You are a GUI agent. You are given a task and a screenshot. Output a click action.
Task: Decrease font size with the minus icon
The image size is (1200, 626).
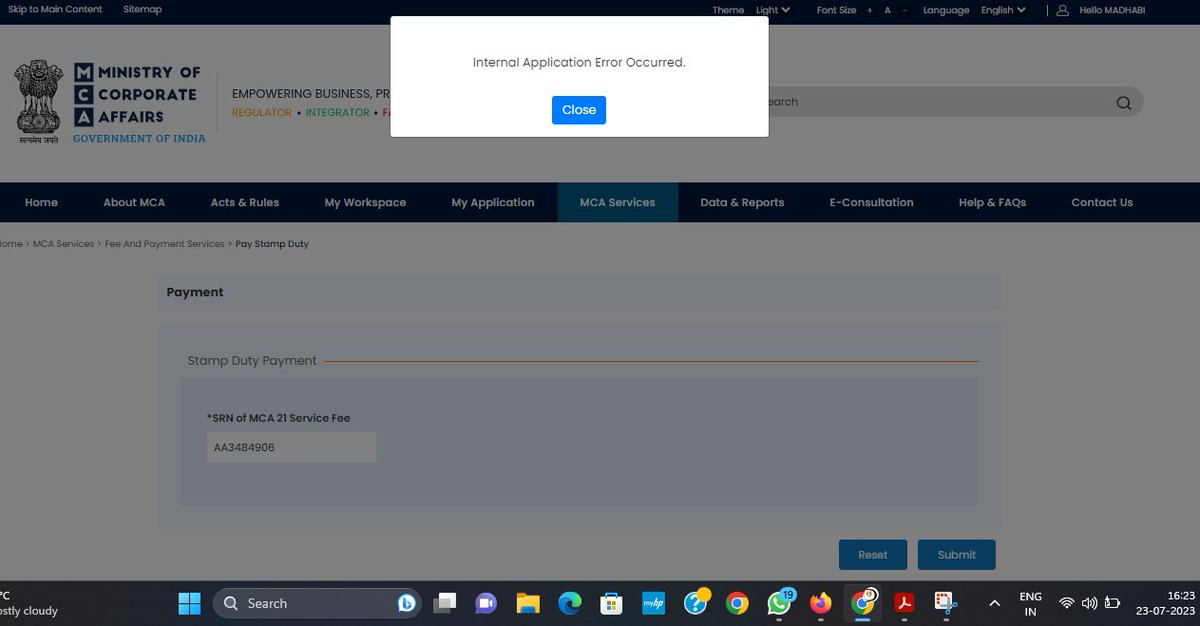(x=905, y=10)
